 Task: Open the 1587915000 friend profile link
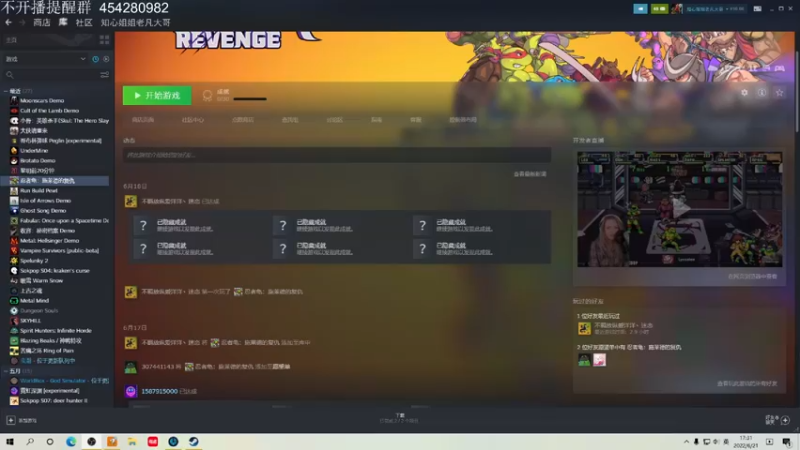click(x=159, y=391)
